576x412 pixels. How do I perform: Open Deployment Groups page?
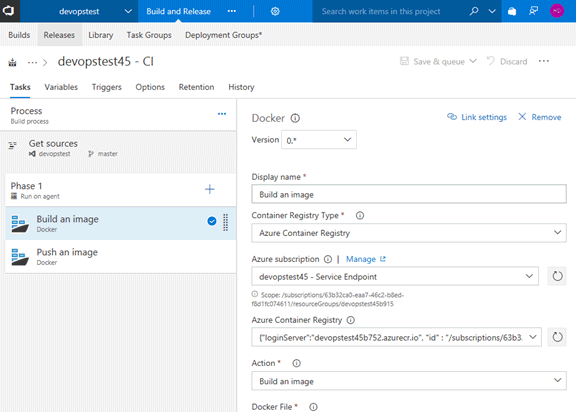tap(223, 35)
